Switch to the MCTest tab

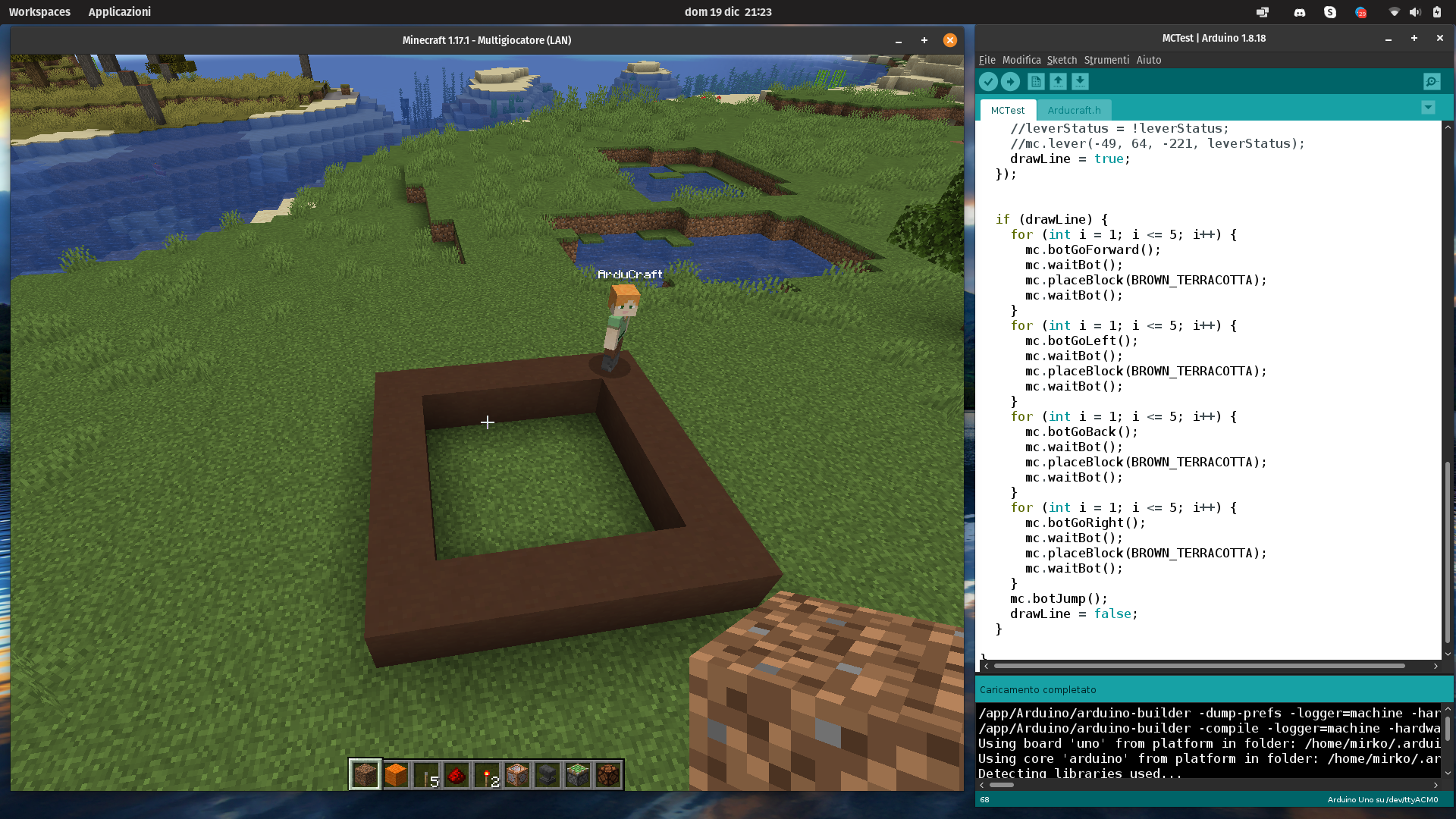click(x=1008, y=110)
